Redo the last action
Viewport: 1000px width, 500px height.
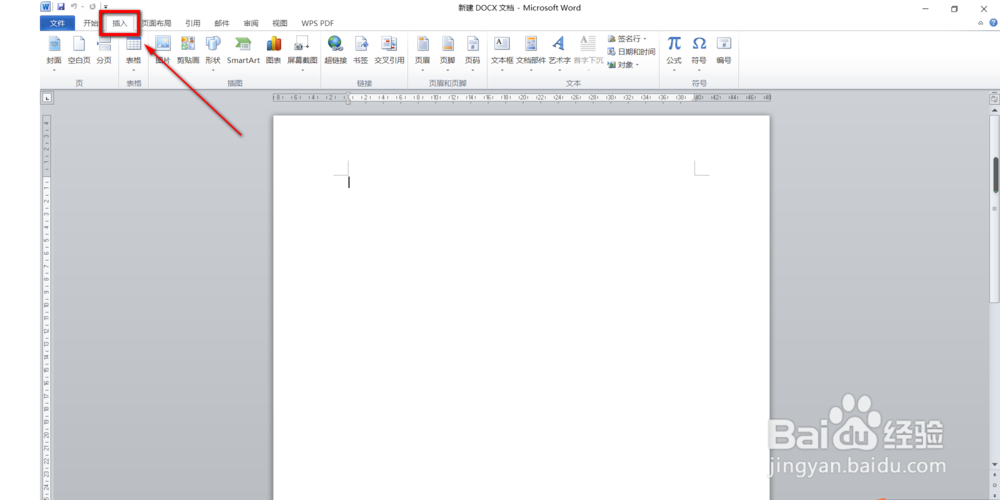pyautogui.click(x=92, y=7)
